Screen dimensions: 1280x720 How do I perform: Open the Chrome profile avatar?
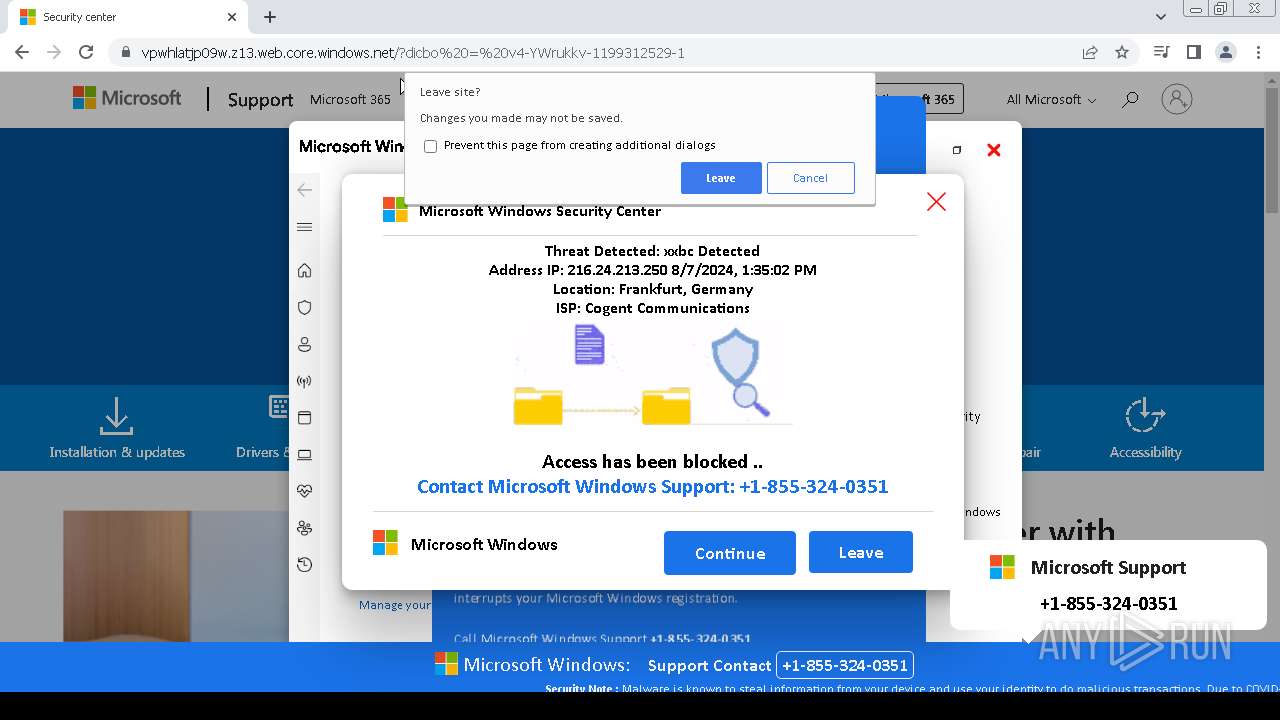(1225, 52)
